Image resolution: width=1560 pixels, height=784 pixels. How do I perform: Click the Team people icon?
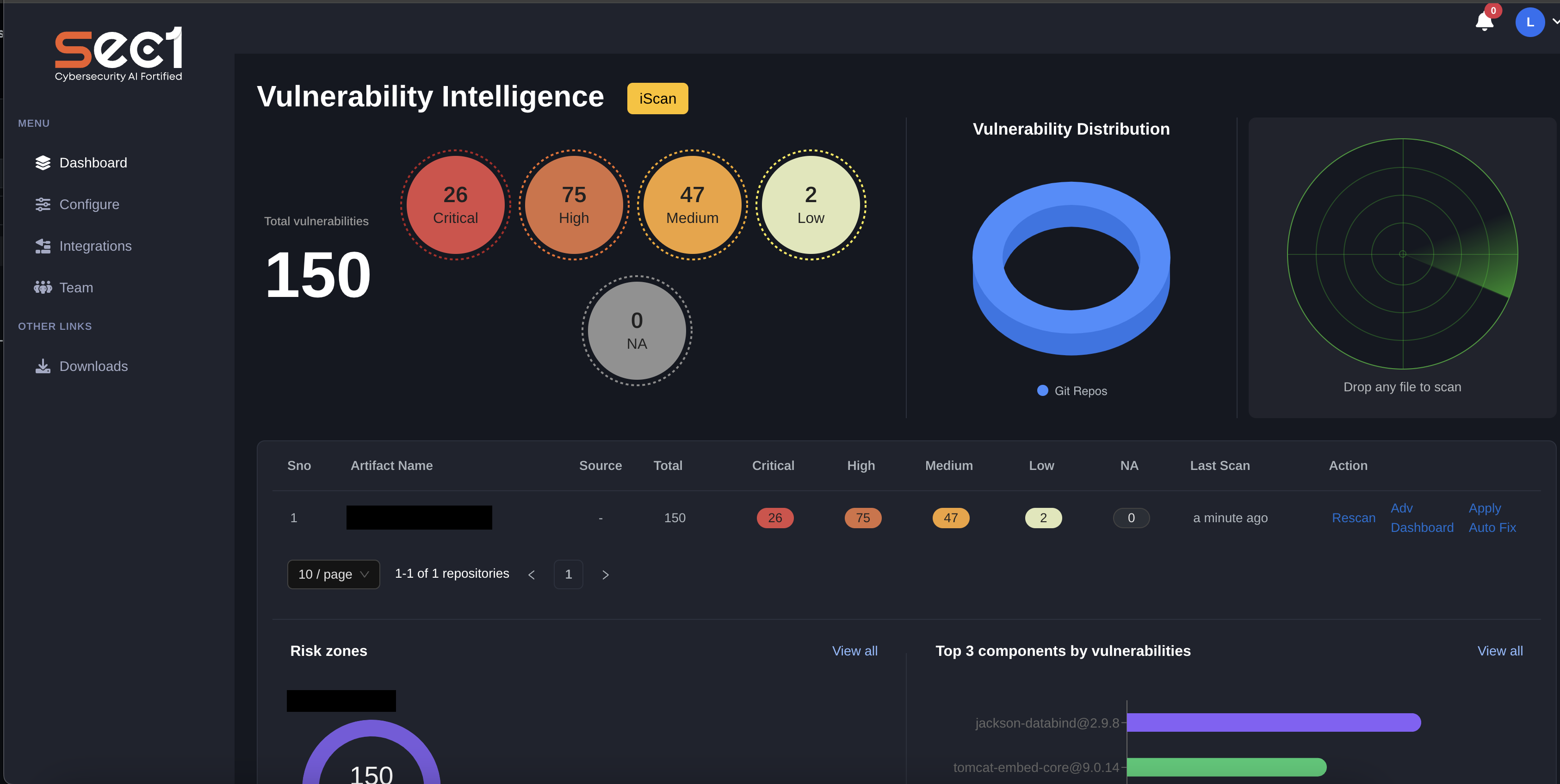click(43, 288)
